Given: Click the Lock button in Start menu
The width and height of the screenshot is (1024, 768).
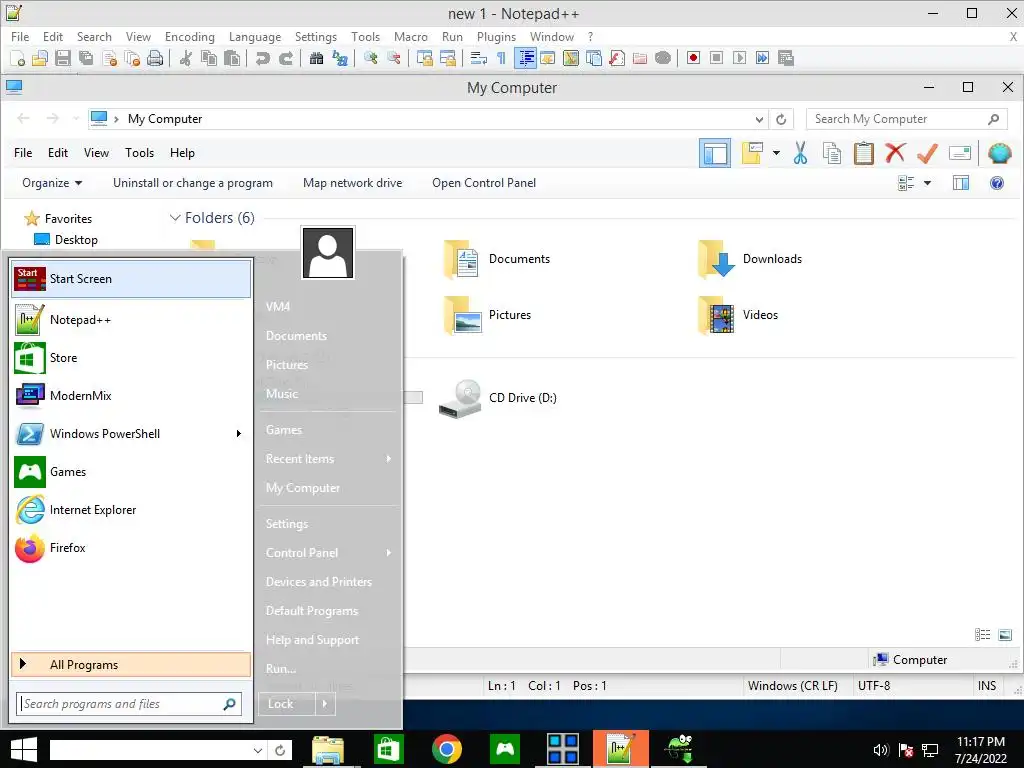Looking at the screenshot, I should pyautogui.click(x=287, y=704).
